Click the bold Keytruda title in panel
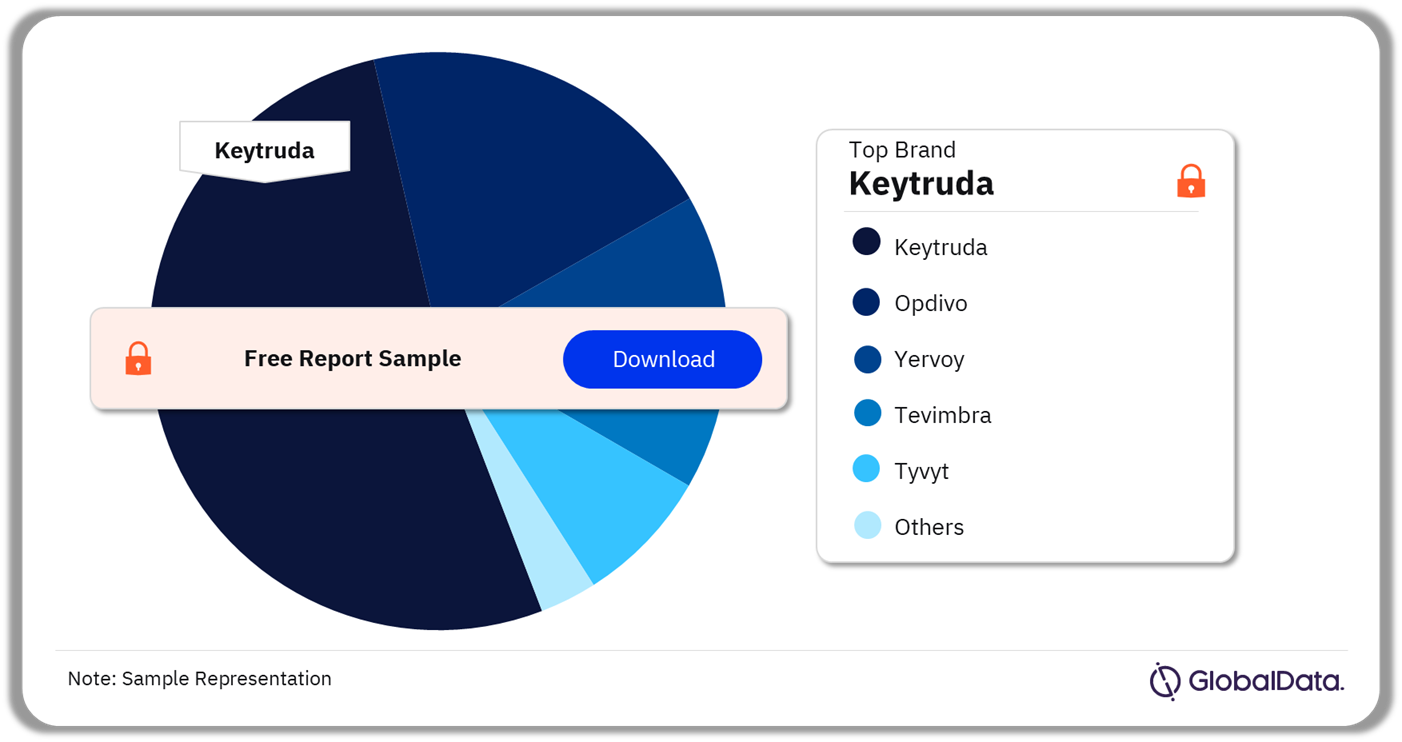The height and width of the screenshot is (742, 1402). click(921, 184)
